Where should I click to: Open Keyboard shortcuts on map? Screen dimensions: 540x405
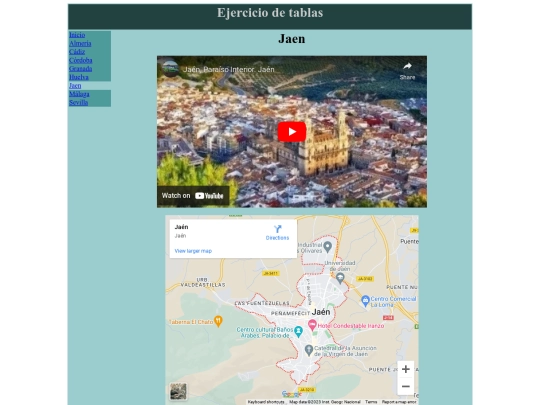coord(266,402)
